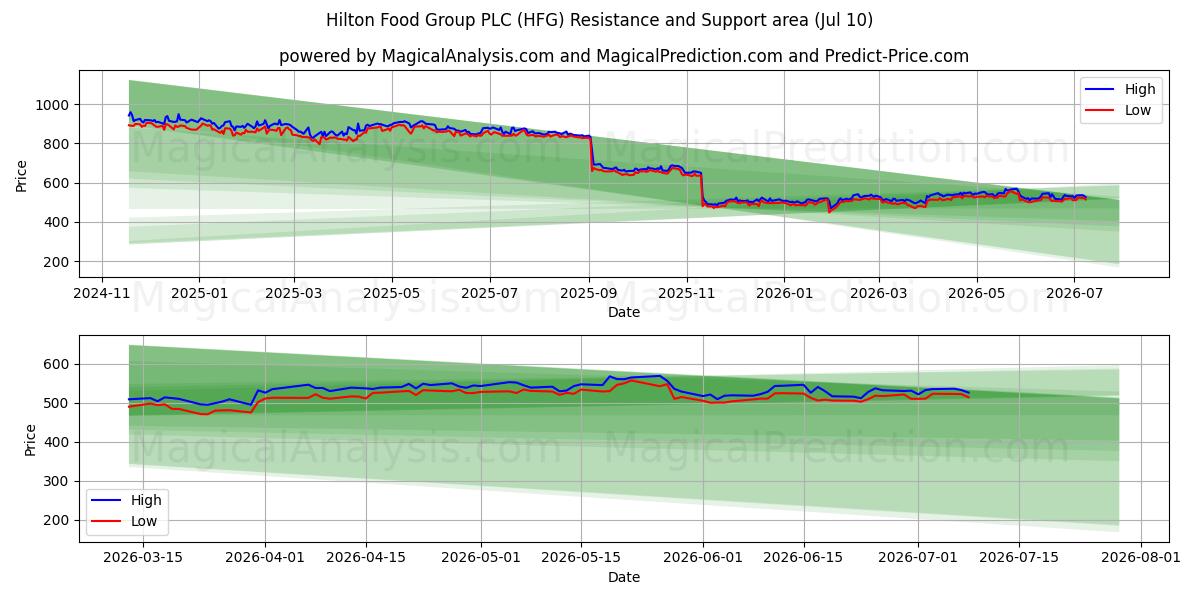The width and height of the screenshot is (1200, 600).
Task: Click the top chart x-axis date "2025-01"
Action: click(x=199, y=294)
